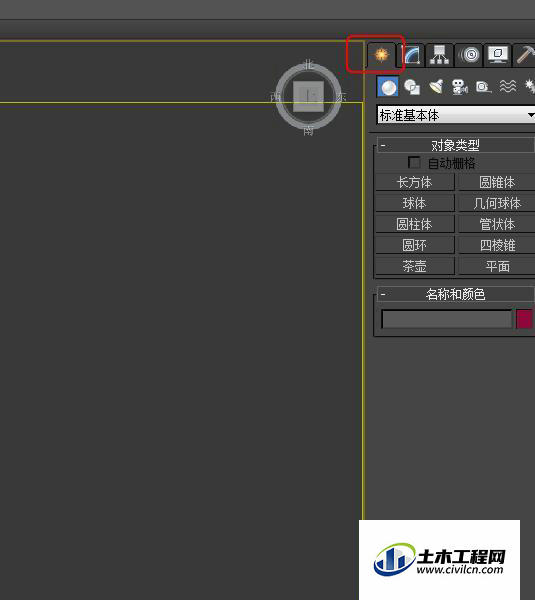Open the crimson object color swatch
535x600 pixels.
524,319
